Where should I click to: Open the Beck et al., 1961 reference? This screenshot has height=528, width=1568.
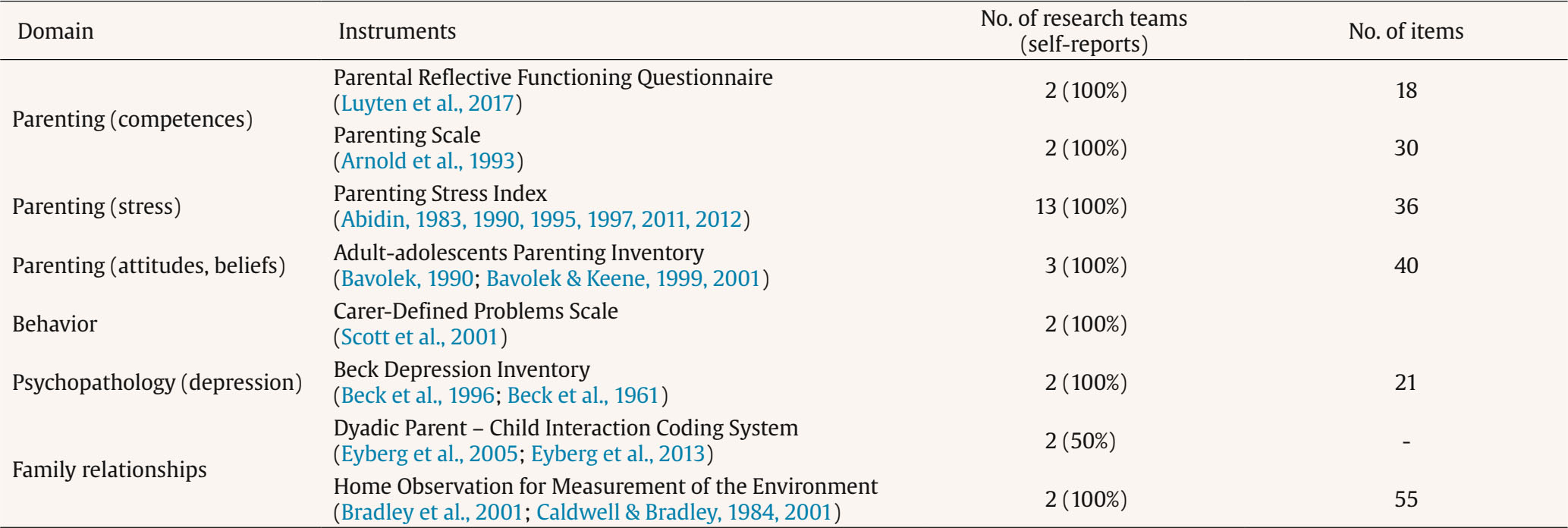pos(583,395)
